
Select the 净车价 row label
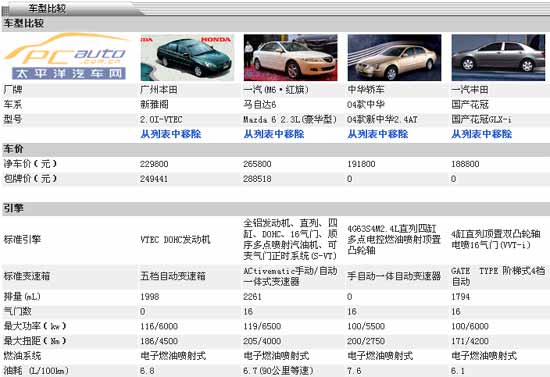click(x=30, y=164)
